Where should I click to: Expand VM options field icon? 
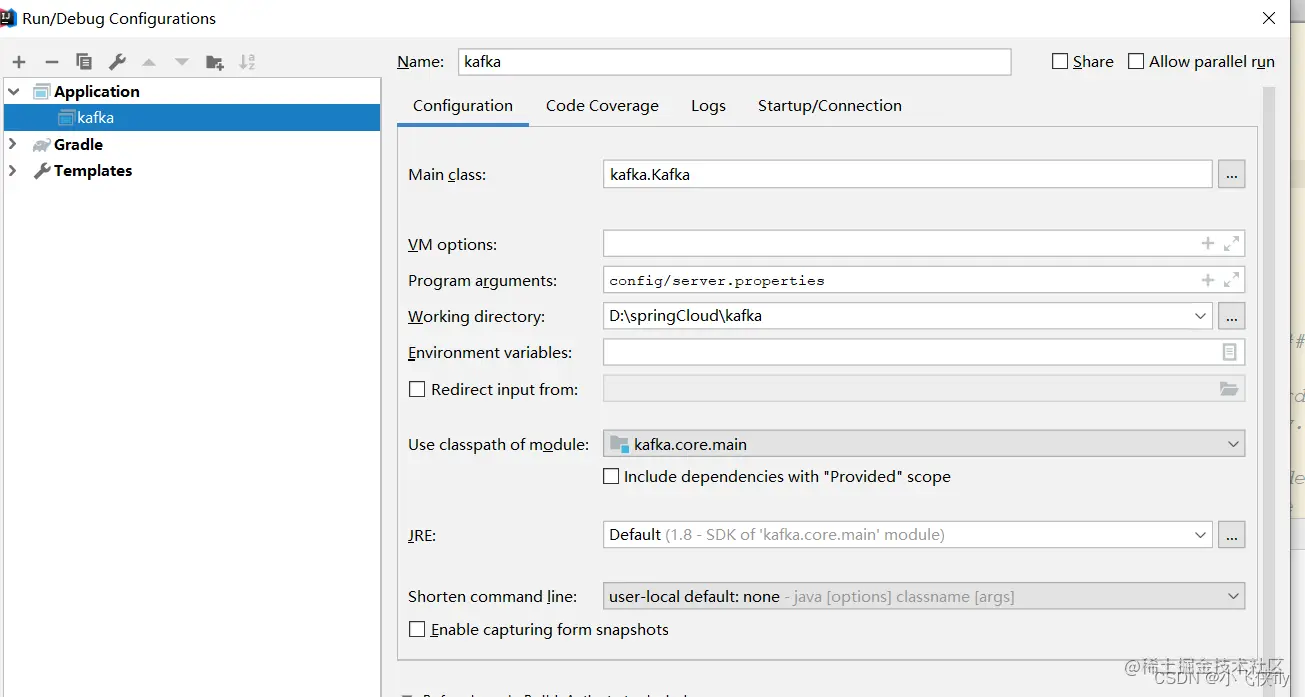click(1231, 243)
